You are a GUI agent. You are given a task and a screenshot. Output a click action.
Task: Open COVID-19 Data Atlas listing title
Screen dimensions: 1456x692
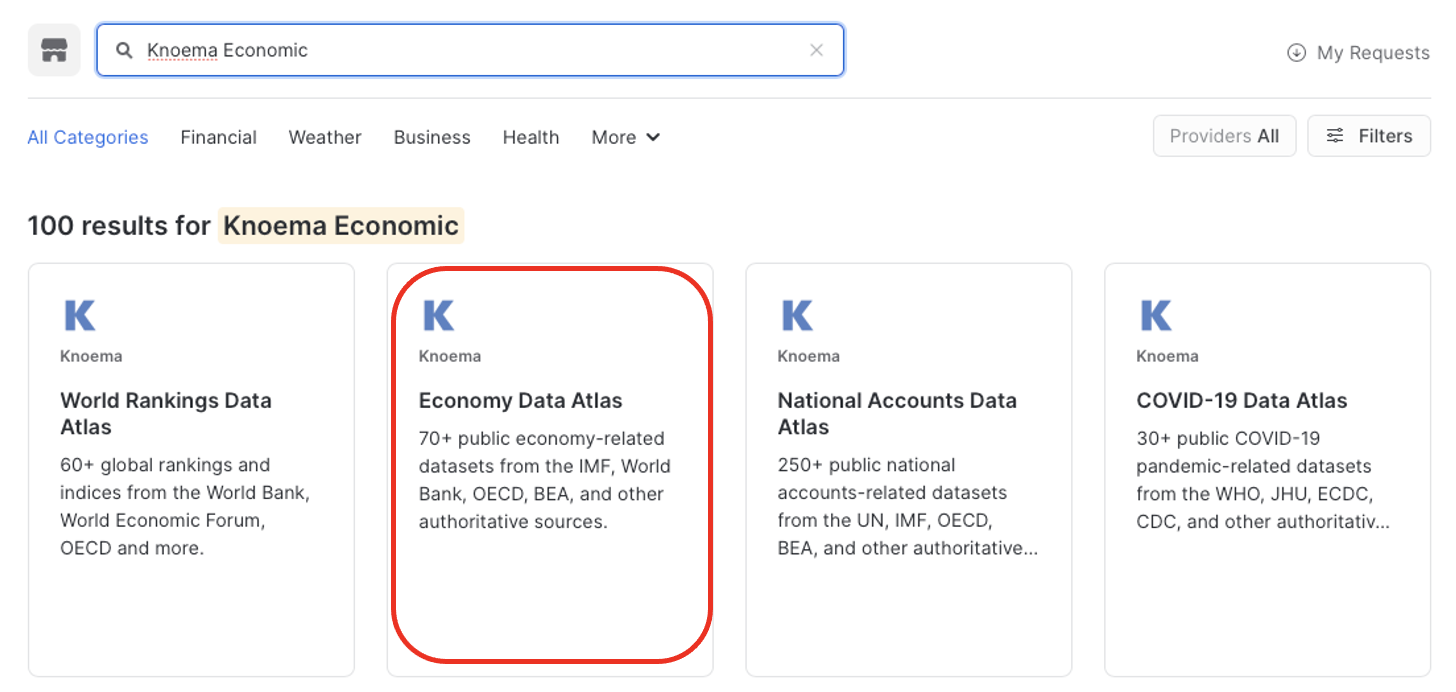1241,400
